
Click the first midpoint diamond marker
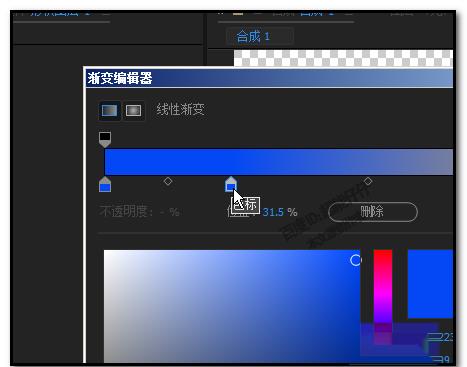coord(168,181)
